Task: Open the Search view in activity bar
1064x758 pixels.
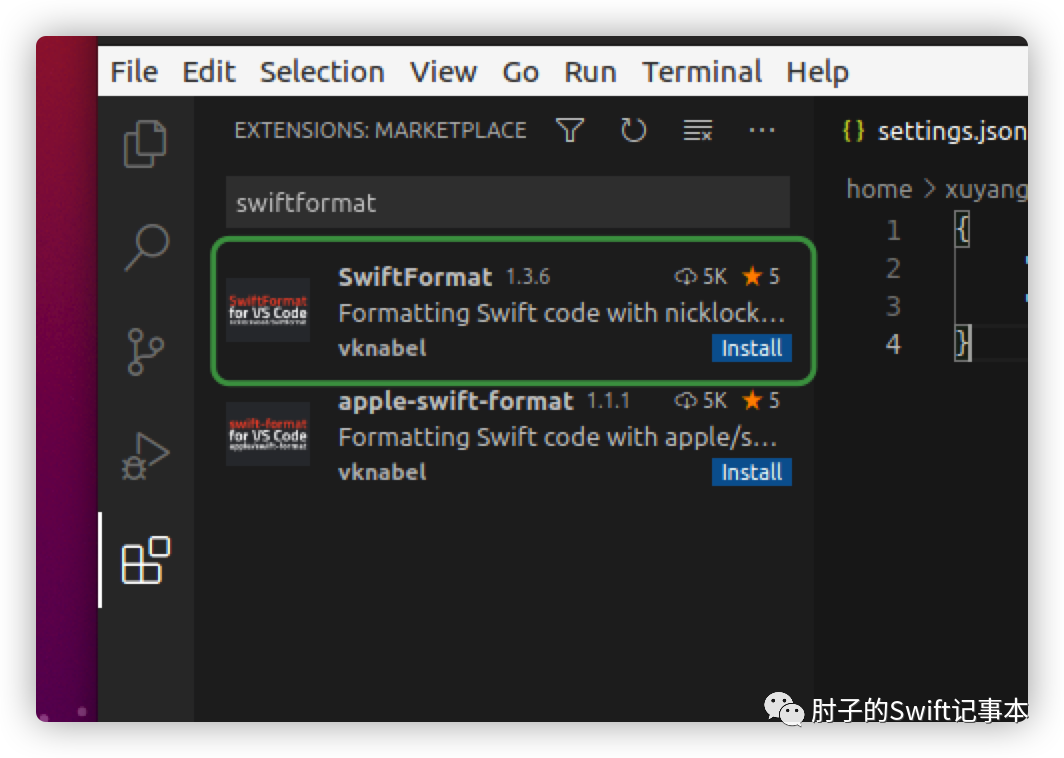Action: click(146, 246)
